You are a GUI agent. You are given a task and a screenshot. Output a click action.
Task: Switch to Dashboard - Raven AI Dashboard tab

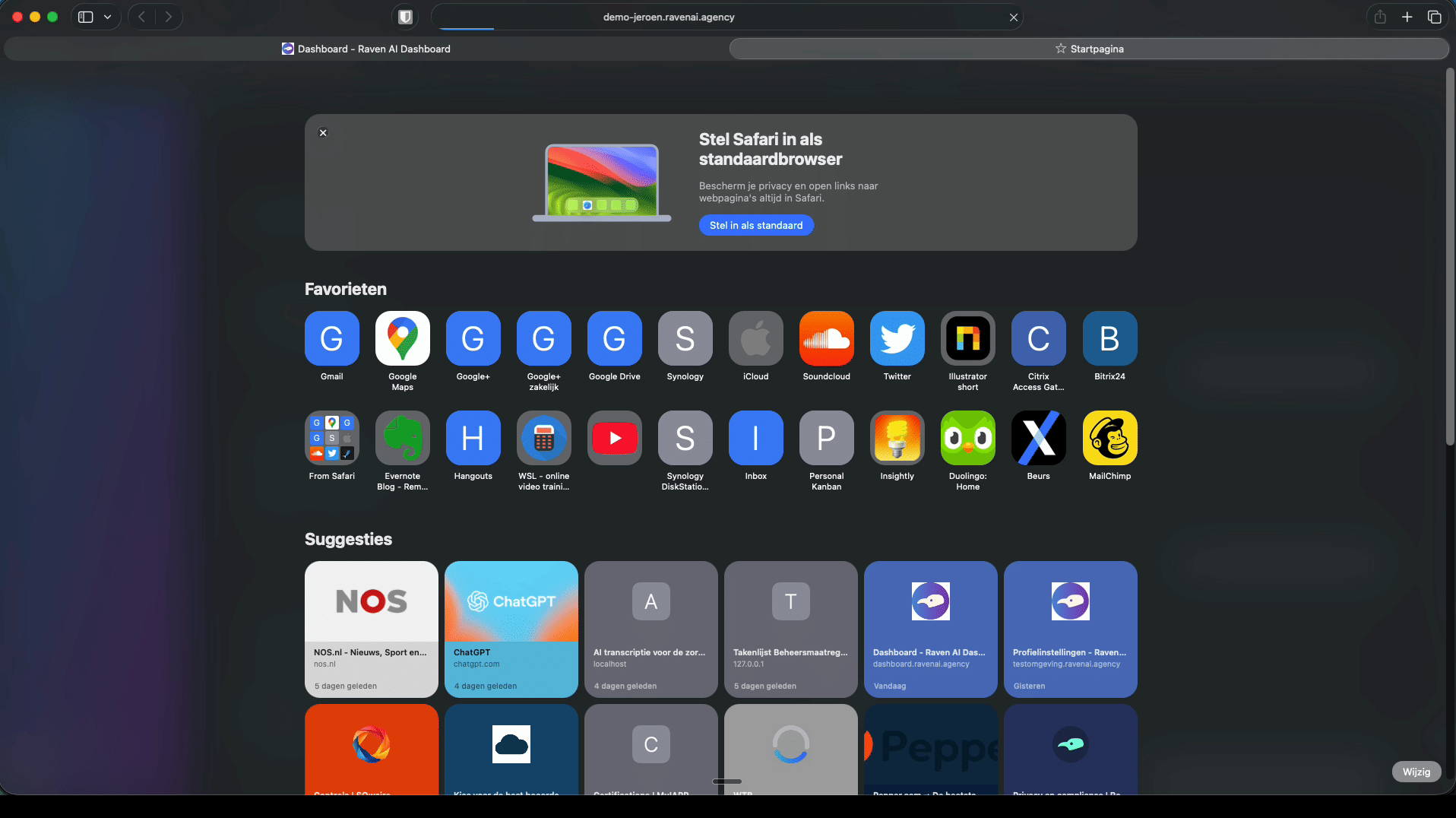[x=366, y=49]
